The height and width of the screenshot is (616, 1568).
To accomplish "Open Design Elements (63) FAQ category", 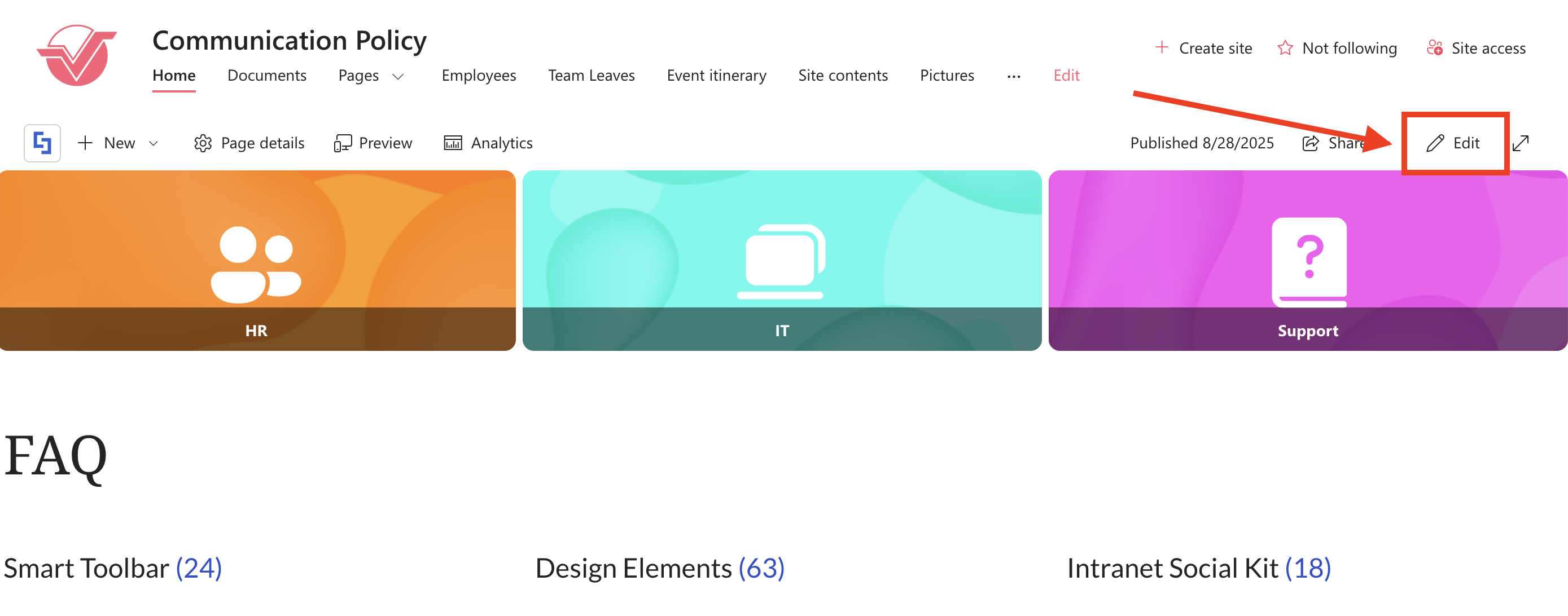I will tap(660, 569).
